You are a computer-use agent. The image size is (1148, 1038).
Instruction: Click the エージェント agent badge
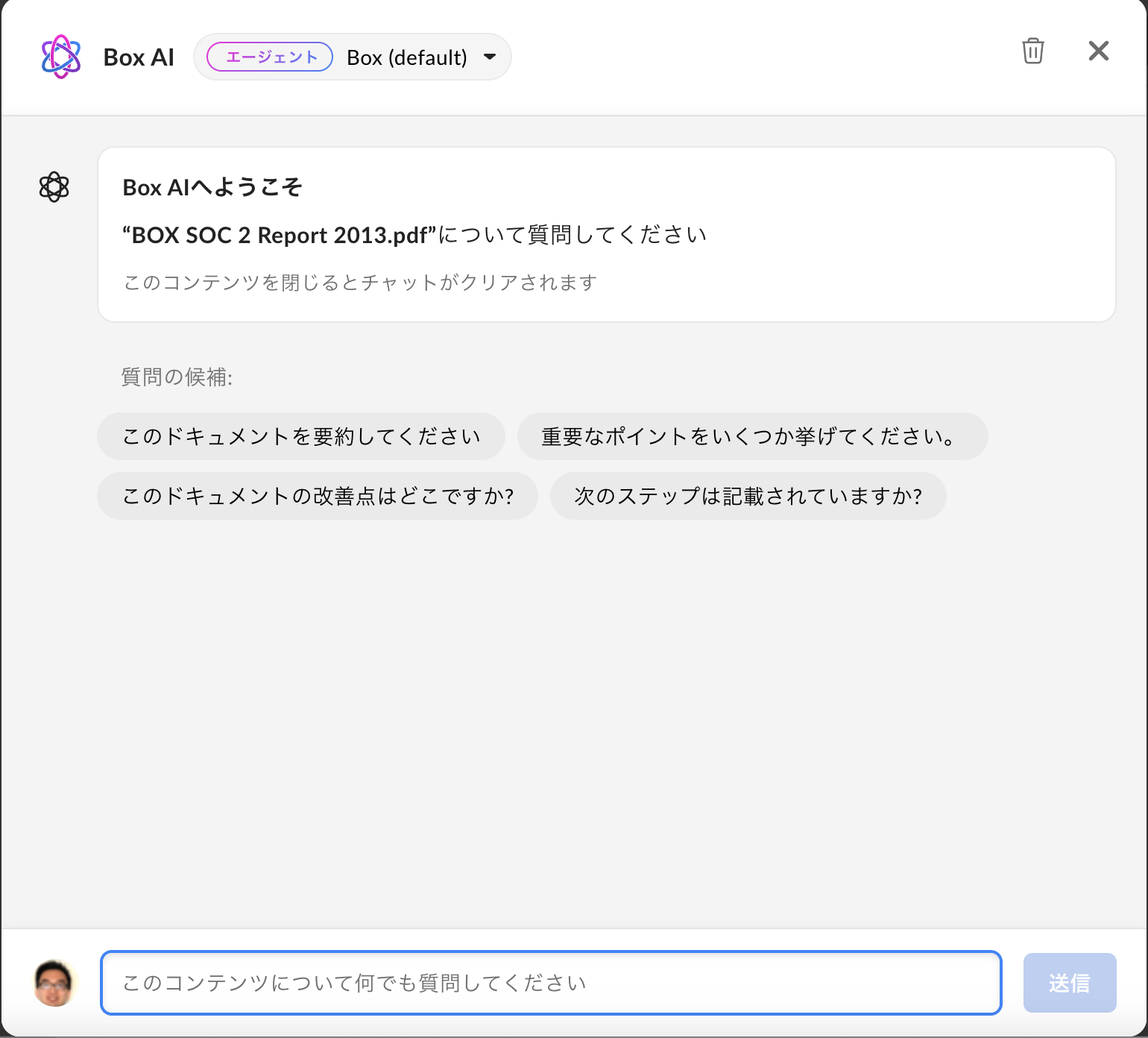(269, 56)
